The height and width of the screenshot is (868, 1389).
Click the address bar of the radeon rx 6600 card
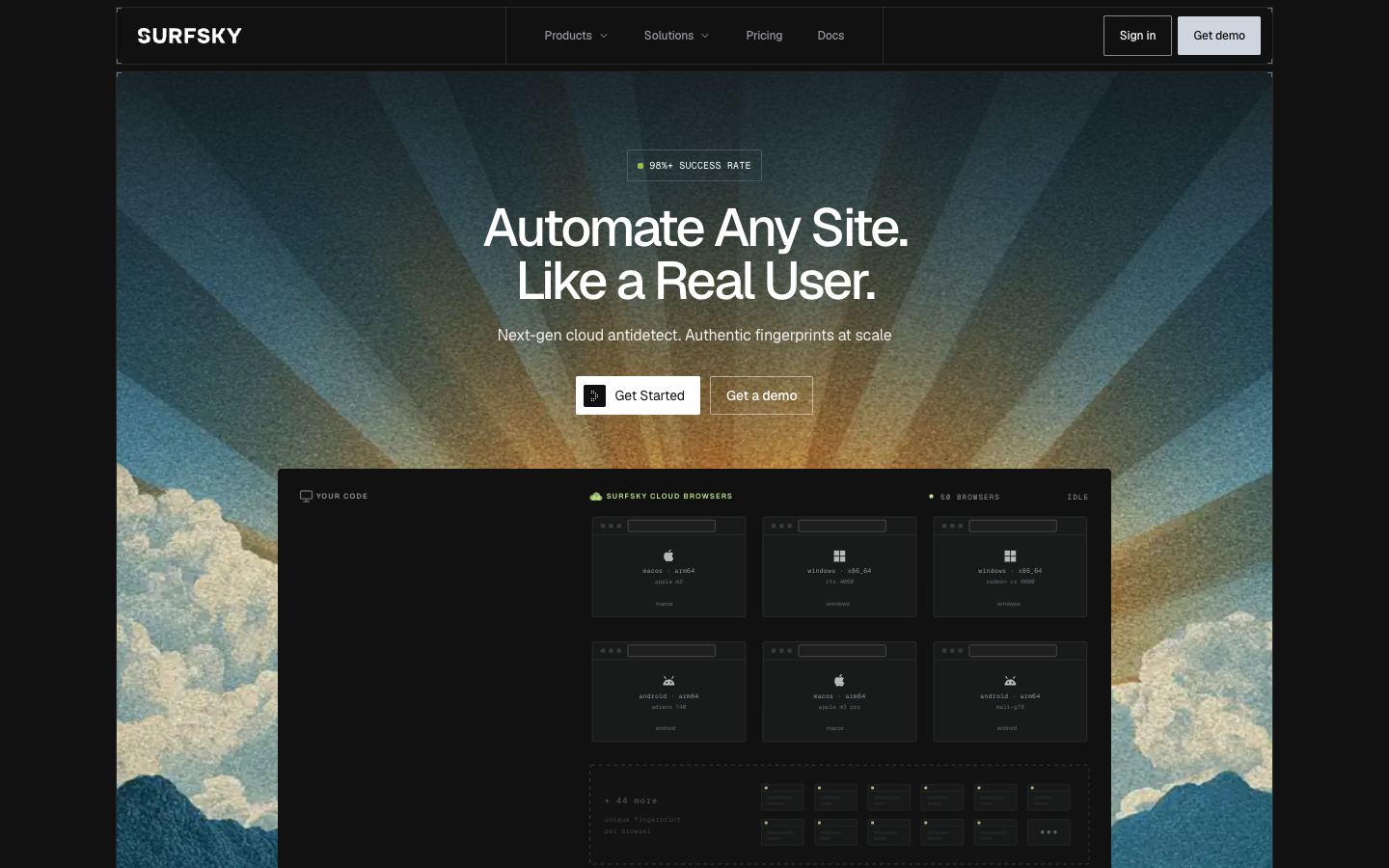point(1013,526)
